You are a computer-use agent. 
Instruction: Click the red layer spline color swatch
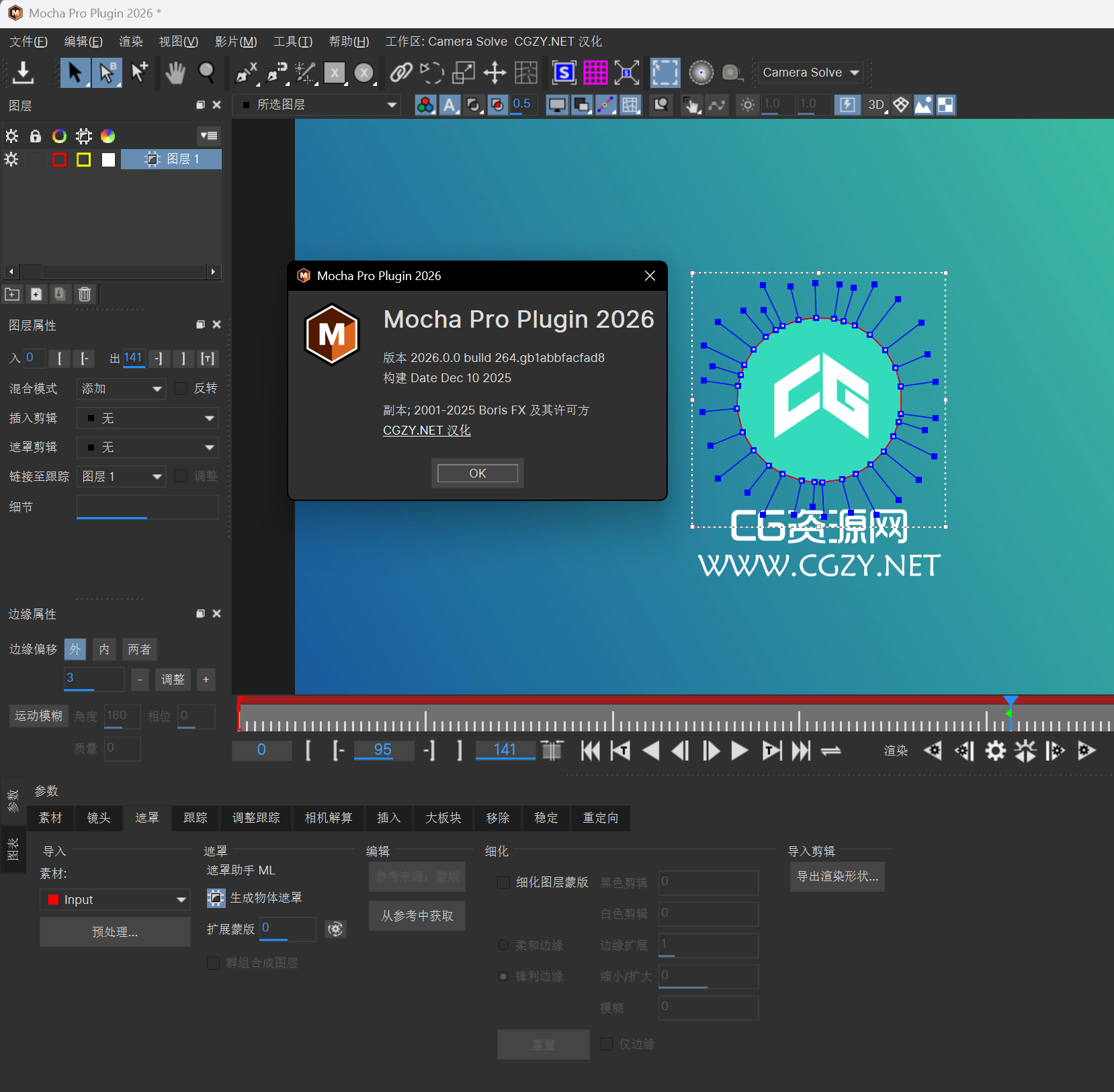(x=60, y=160)
